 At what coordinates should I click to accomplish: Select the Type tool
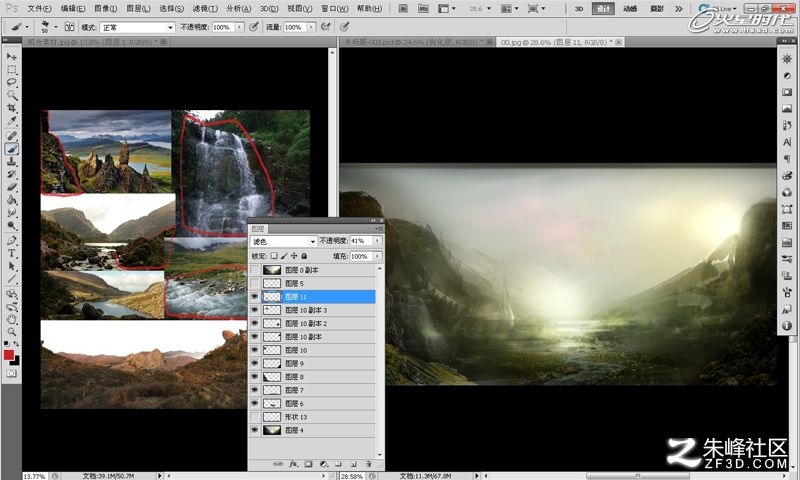pos(12,253)
